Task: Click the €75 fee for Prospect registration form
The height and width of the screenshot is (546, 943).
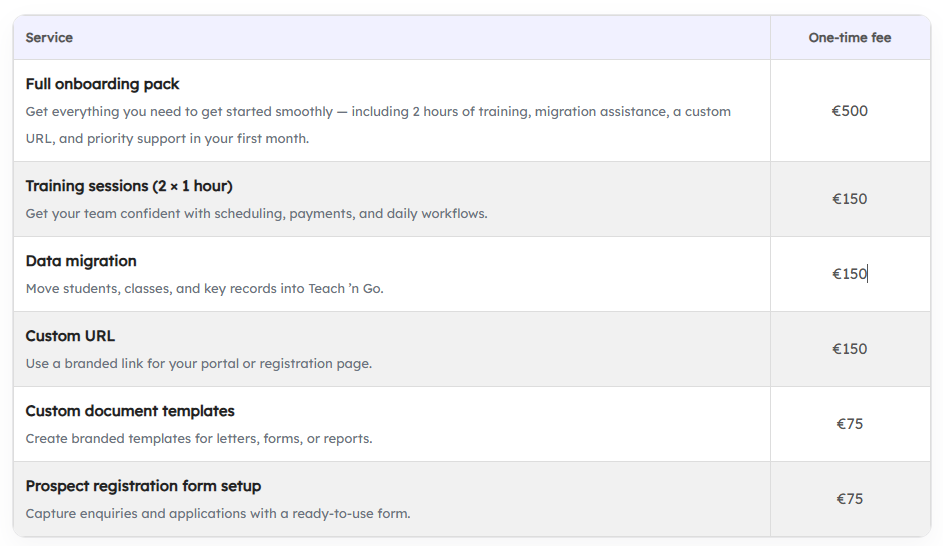Action: 850,499
